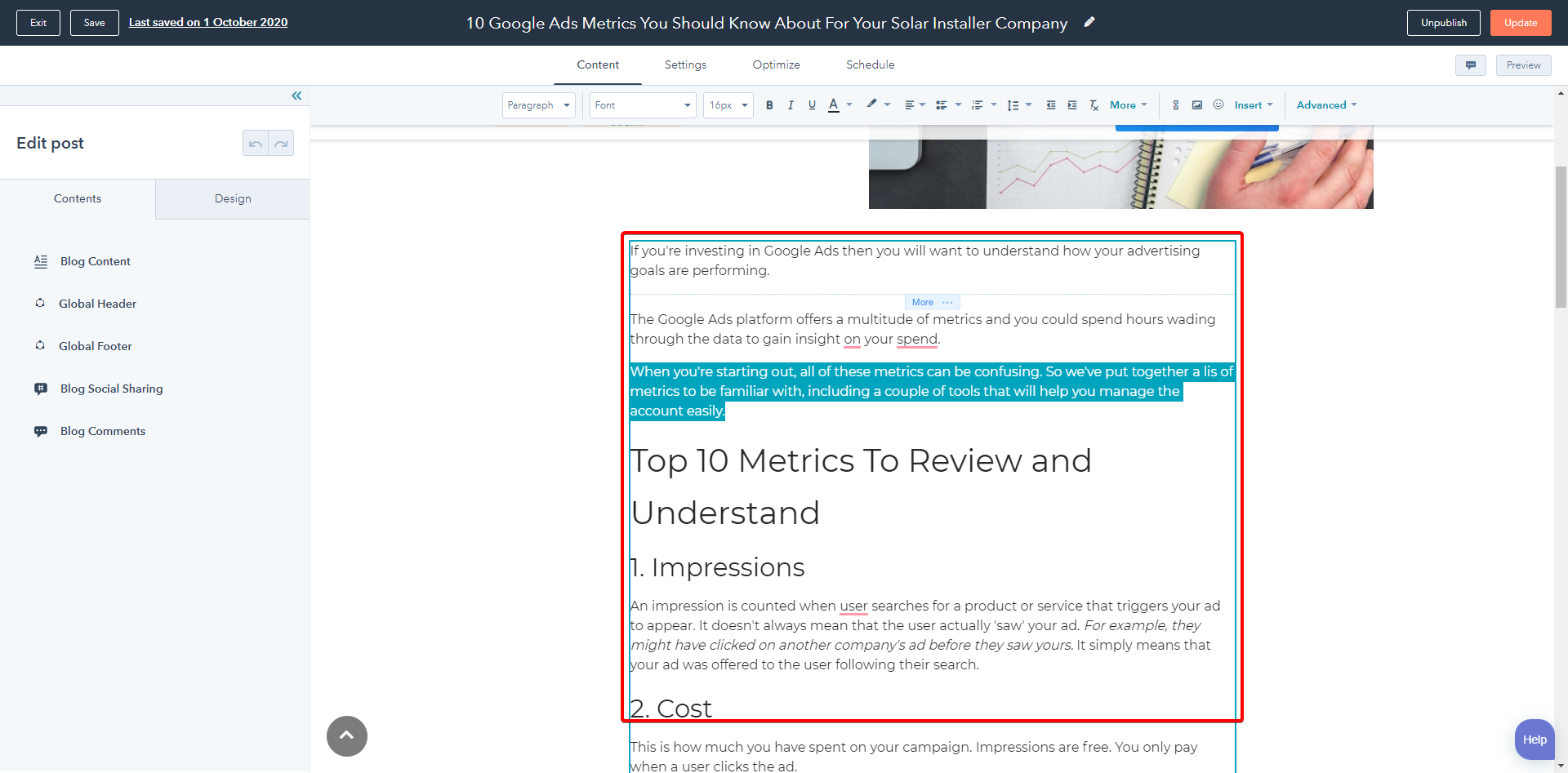Select the Contents sidebar tab
This screenshot has height=773, width=1568.
click(x=78, y=199)
